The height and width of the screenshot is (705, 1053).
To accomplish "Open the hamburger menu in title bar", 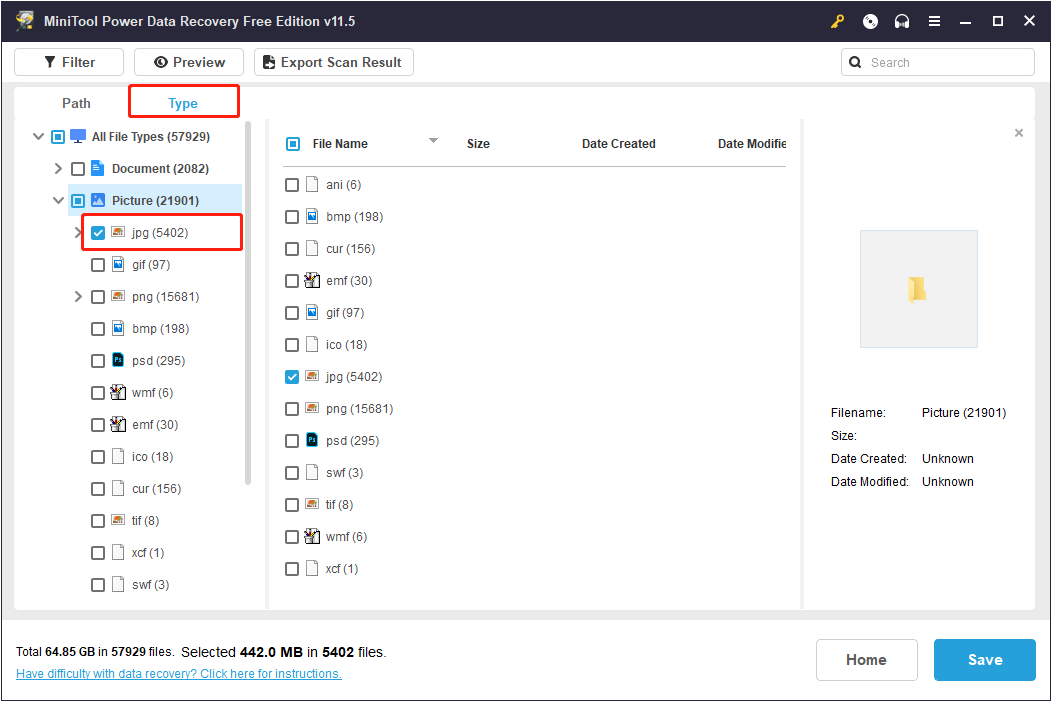I will [x=934, y=22].
